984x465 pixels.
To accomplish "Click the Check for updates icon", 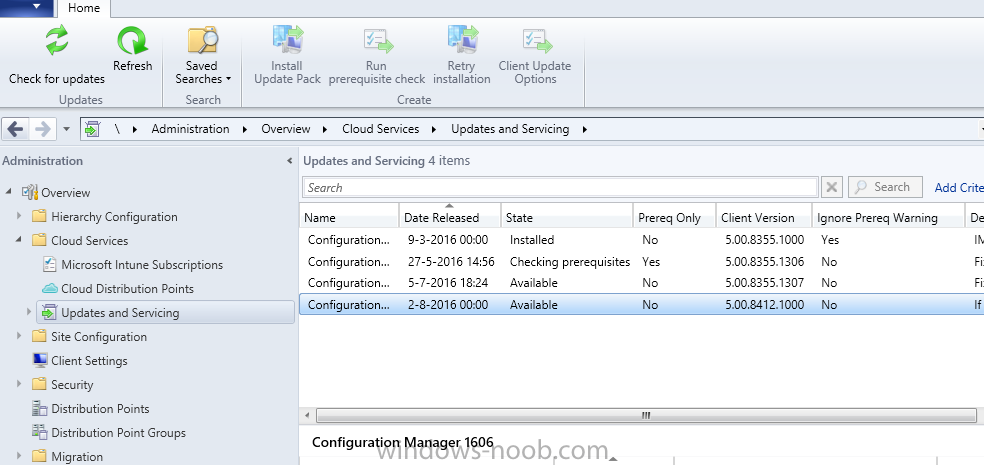I will coord(56,40).
